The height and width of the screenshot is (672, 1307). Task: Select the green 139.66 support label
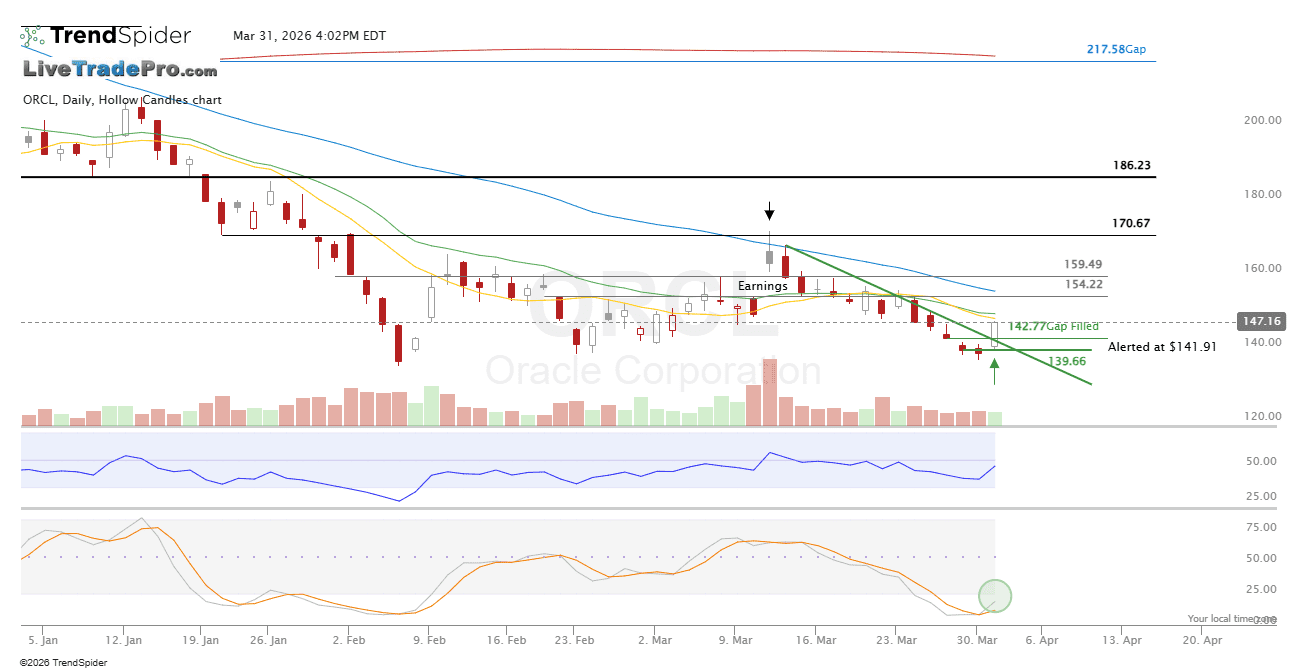point(1067,361)
